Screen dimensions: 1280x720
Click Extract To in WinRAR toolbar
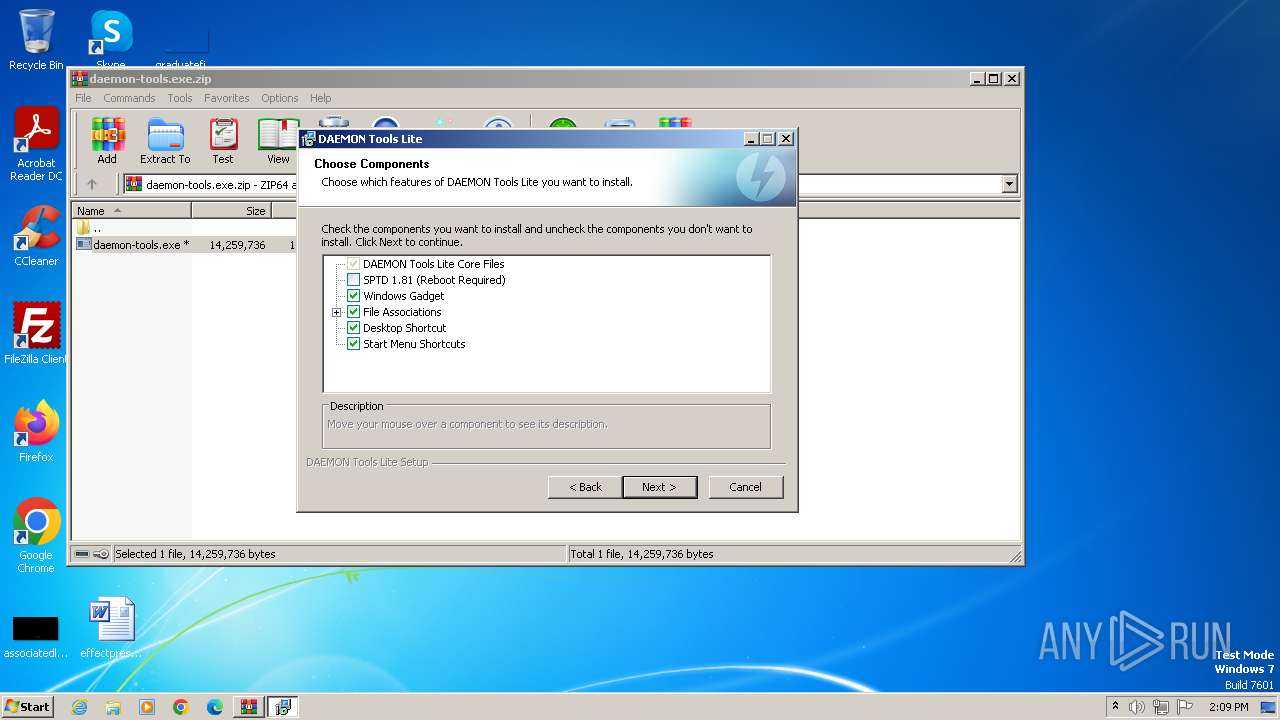pos(165,141)
